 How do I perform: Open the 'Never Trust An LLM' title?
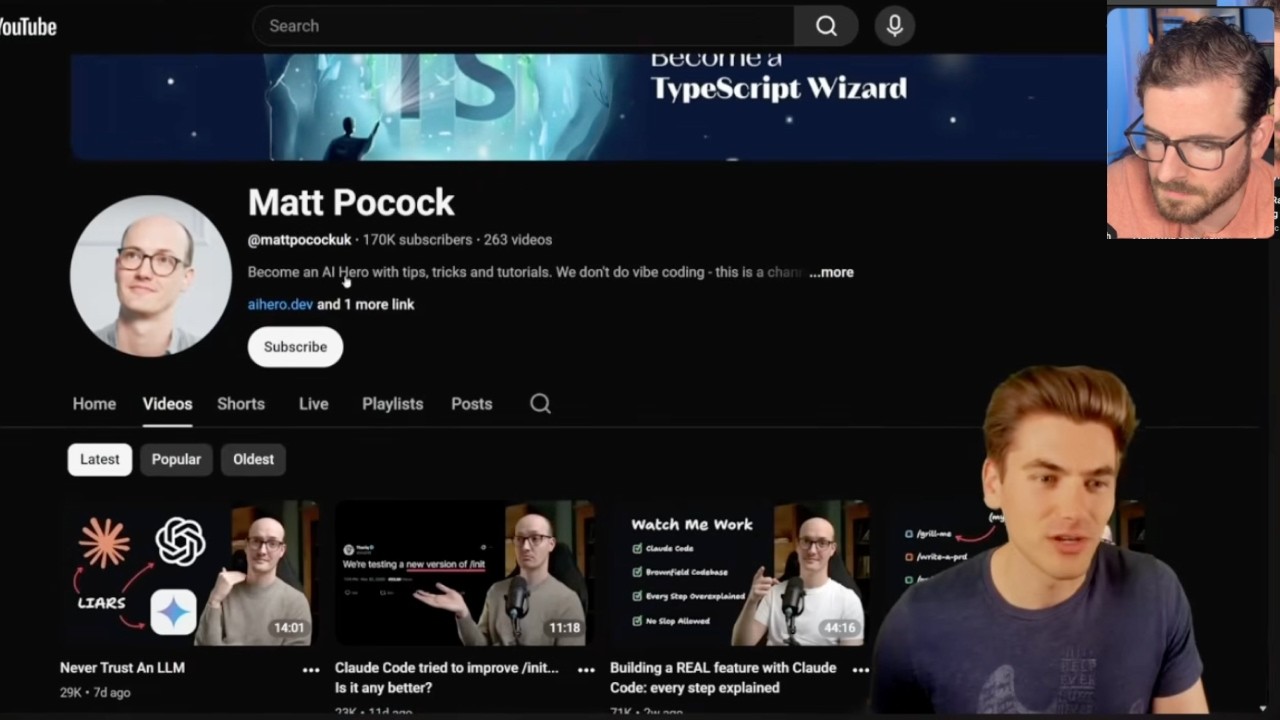pyautogui.click(x=122, y=668)
